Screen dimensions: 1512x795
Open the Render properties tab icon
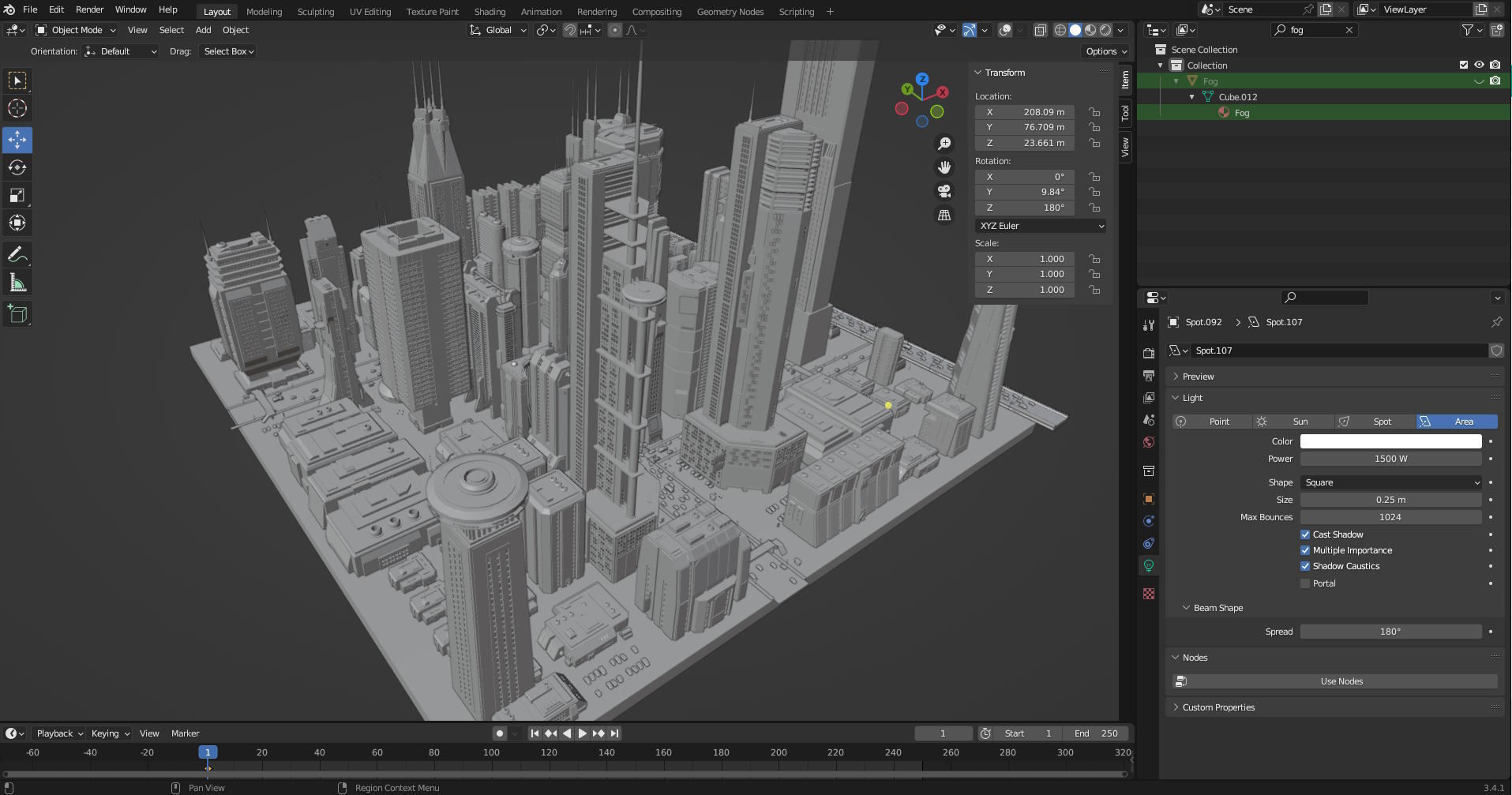(1149, 353)
